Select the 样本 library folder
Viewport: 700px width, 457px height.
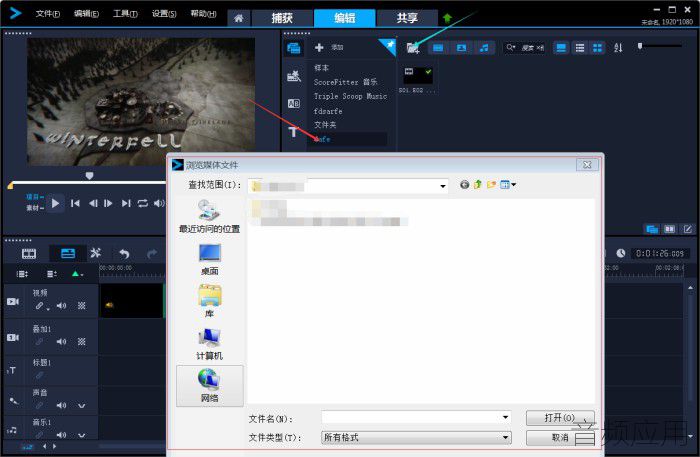point(321,68)
